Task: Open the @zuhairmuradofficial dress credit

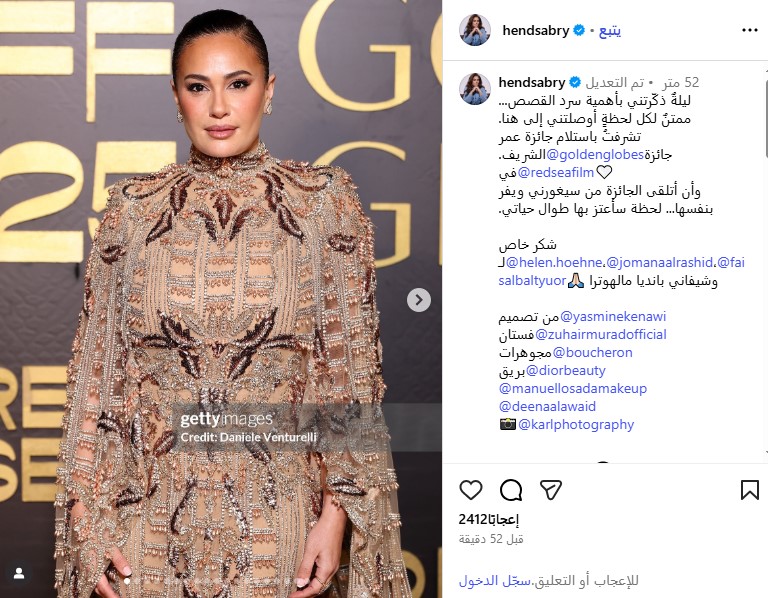Action: pos(600,335)
